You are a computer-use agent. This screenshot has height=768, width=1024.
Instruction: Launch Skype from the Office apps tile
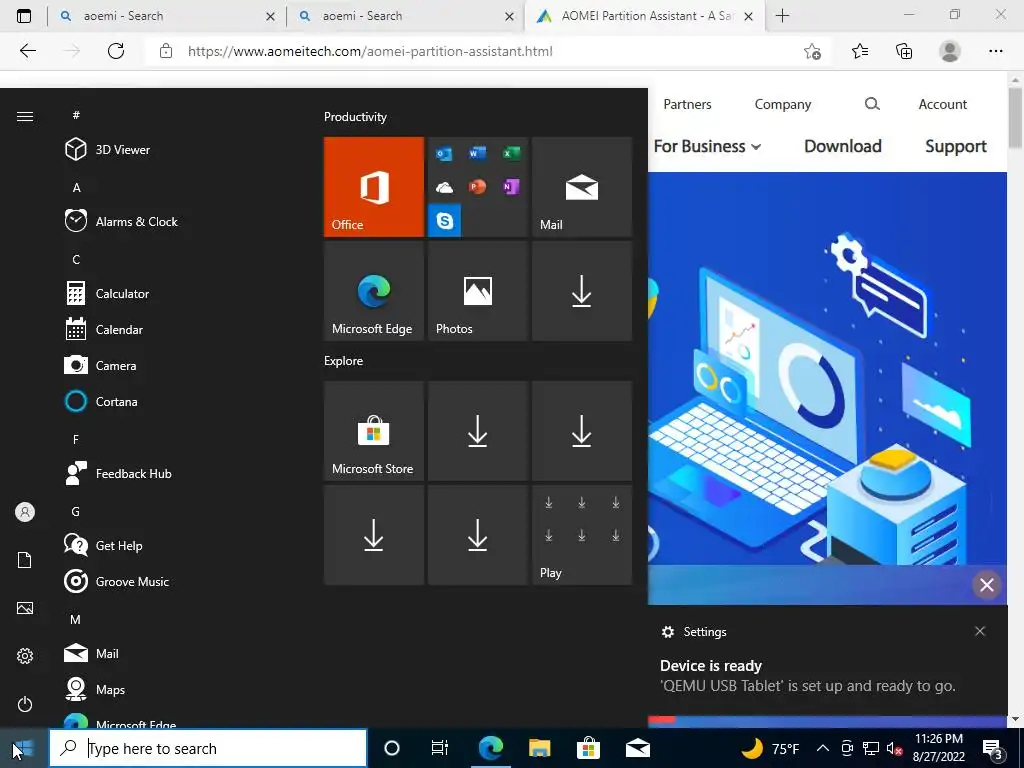click(x=445, y=221)
